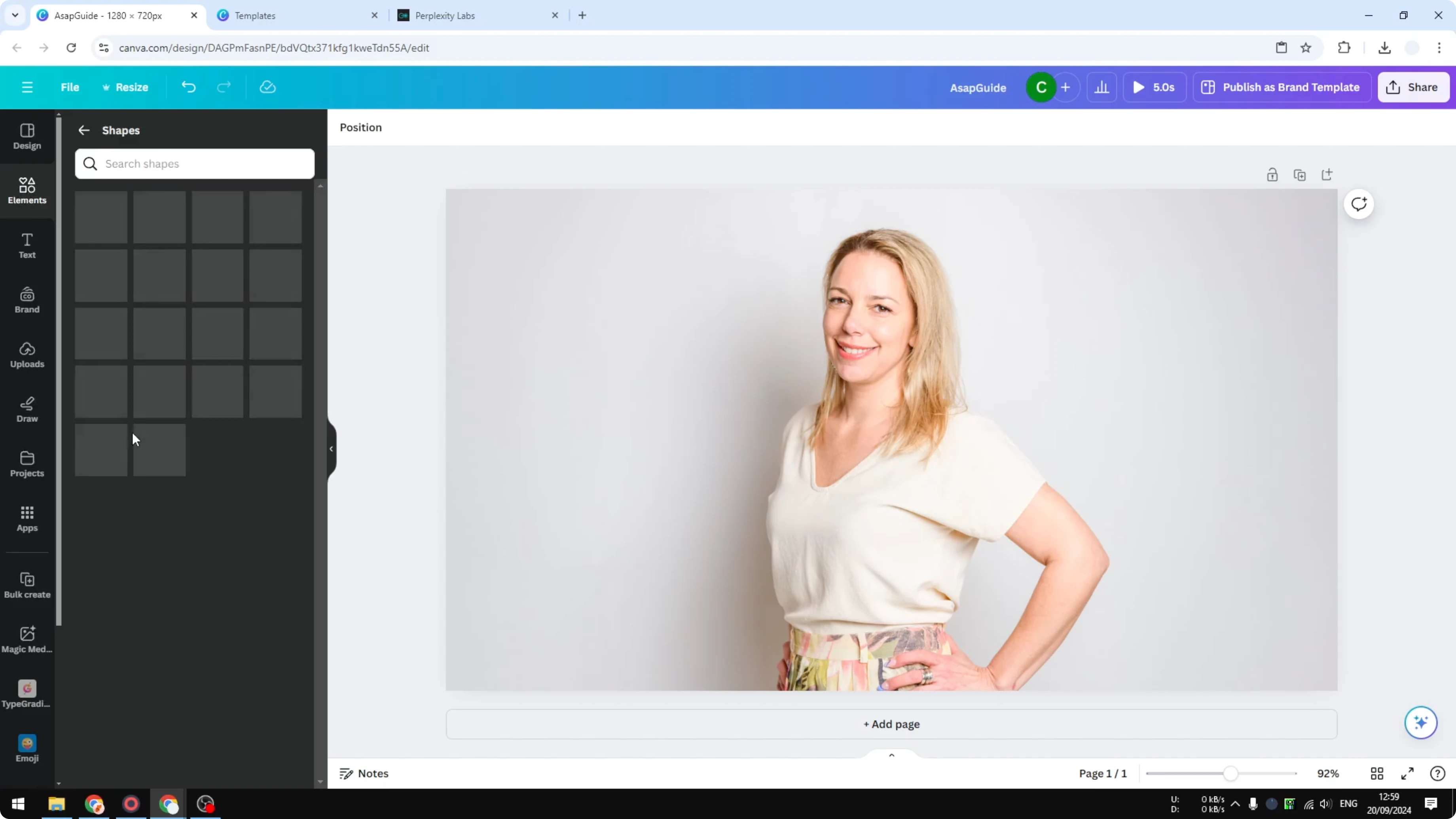
Task: Open the main hamburger menu
Action: 27,87
